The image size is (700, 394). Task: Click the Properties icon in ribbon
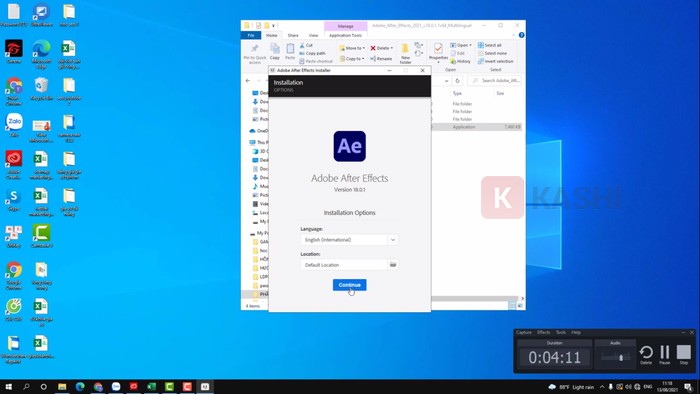[x=438, y=52]
